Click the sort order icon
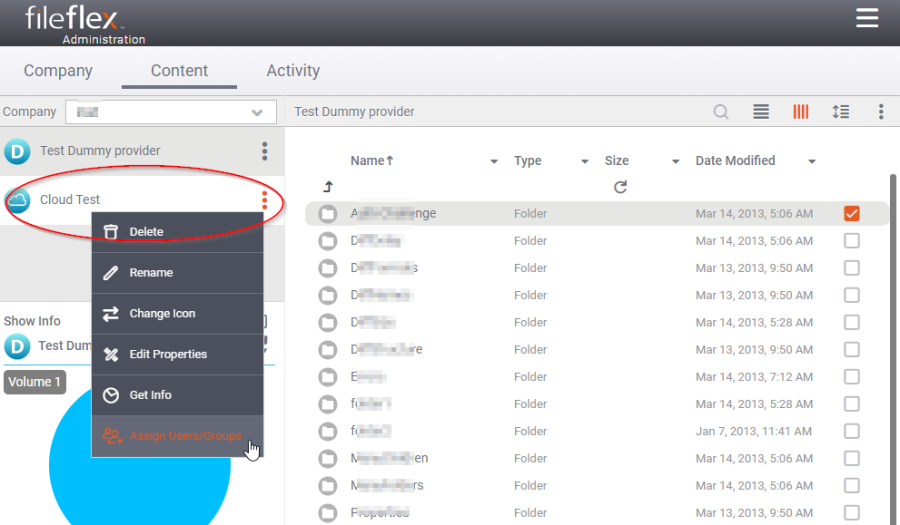The image size is (900, 525). [x=841, y=111]
